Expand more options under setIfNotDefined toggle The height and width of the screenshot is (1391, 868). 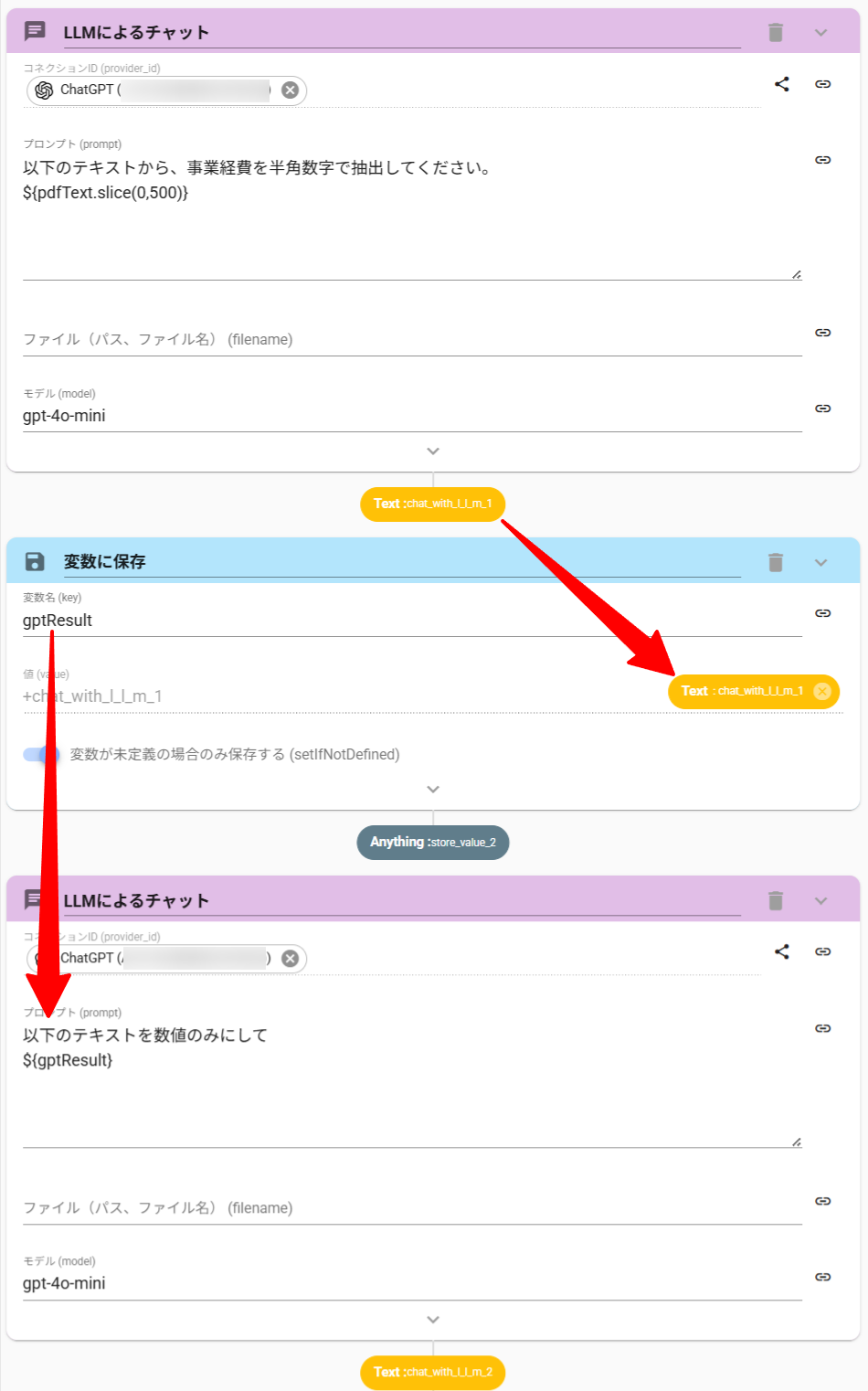pyautogui.click(x=433, y=790)
